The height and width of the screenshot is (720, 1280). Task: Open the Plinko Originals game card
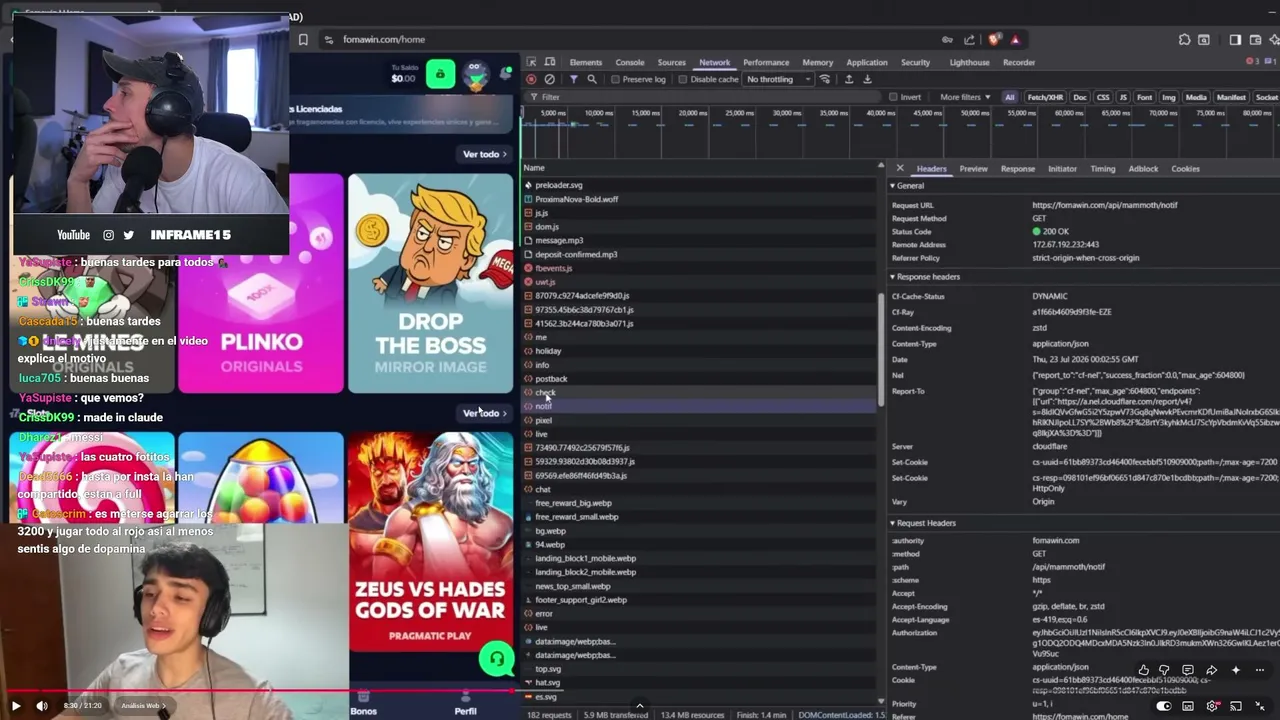tap(261, 284)
